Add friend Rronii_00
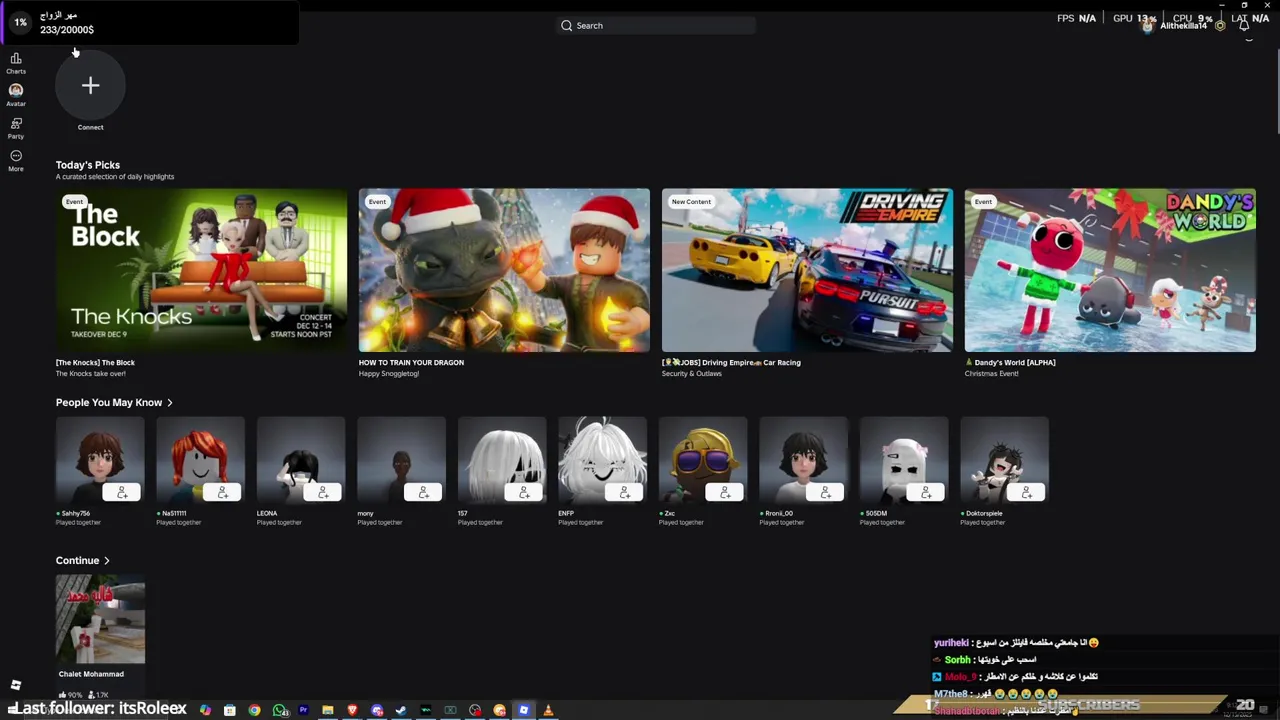This screenshot has width=1280, height=720. pos(825,492)
